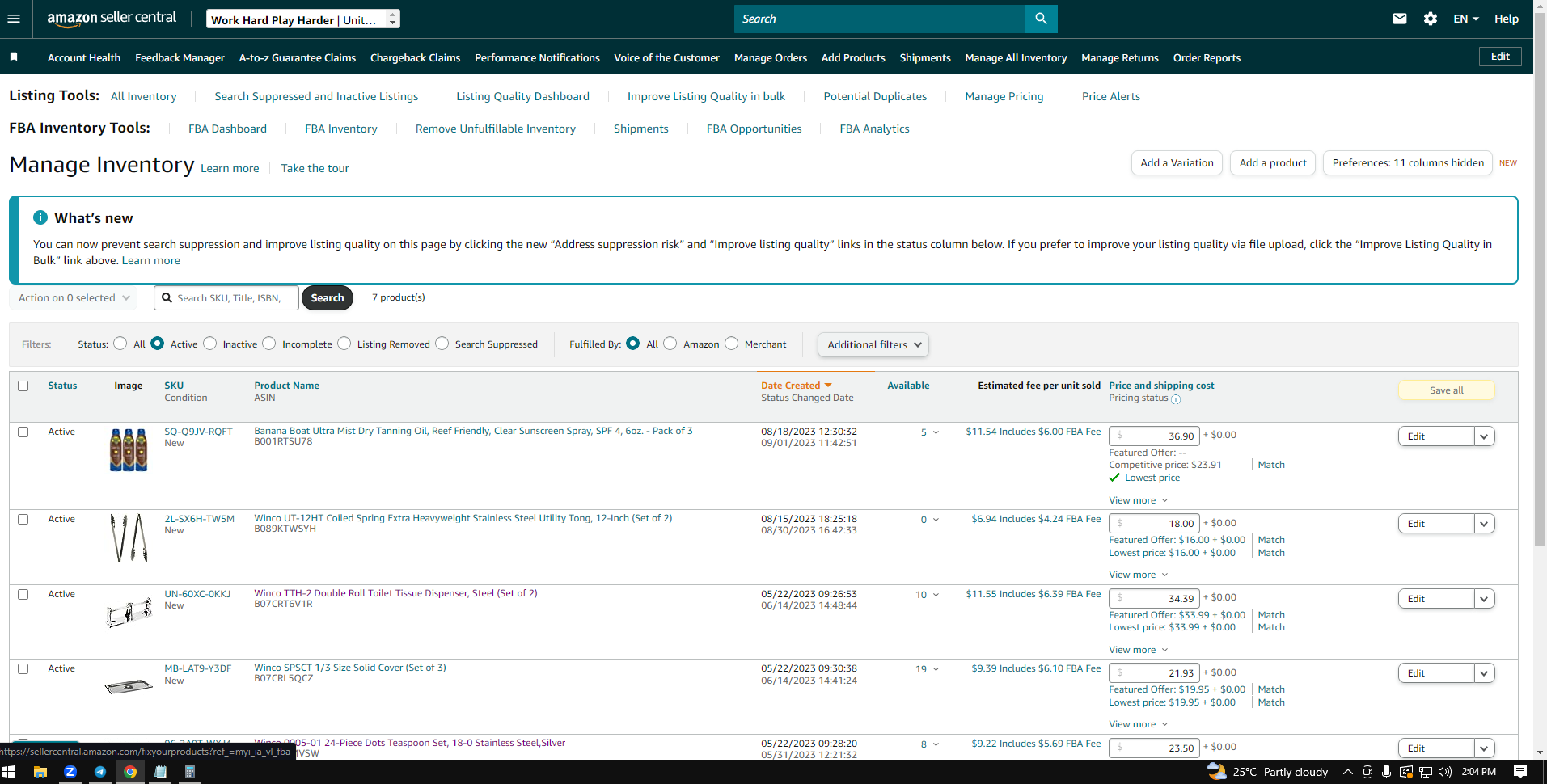This screenshot has width=1547, height=784.
Task: Open Preferences: 11 columns hidden
Action: click(1408, 163)
